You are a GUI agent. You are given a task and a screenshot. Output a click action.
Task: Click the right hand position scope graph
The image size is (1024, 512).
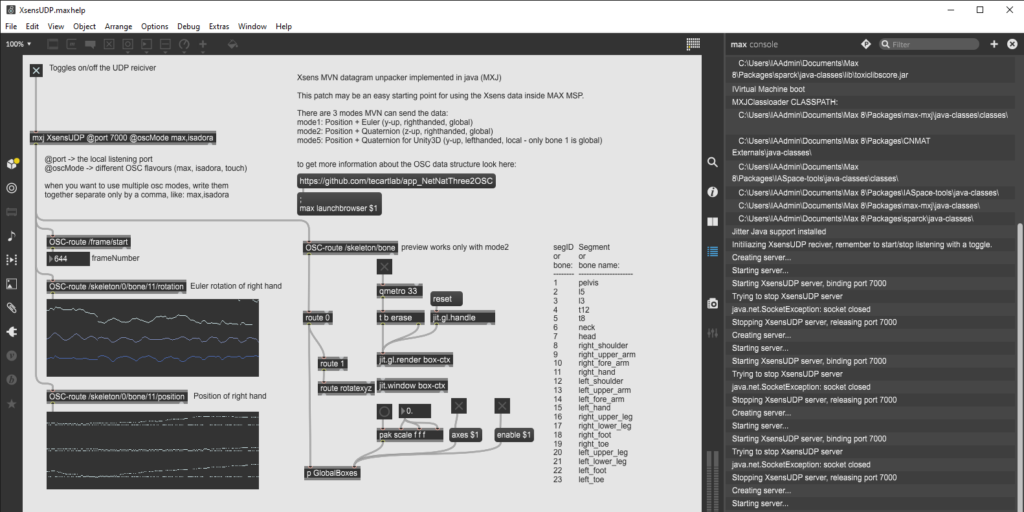pos(152,450)
